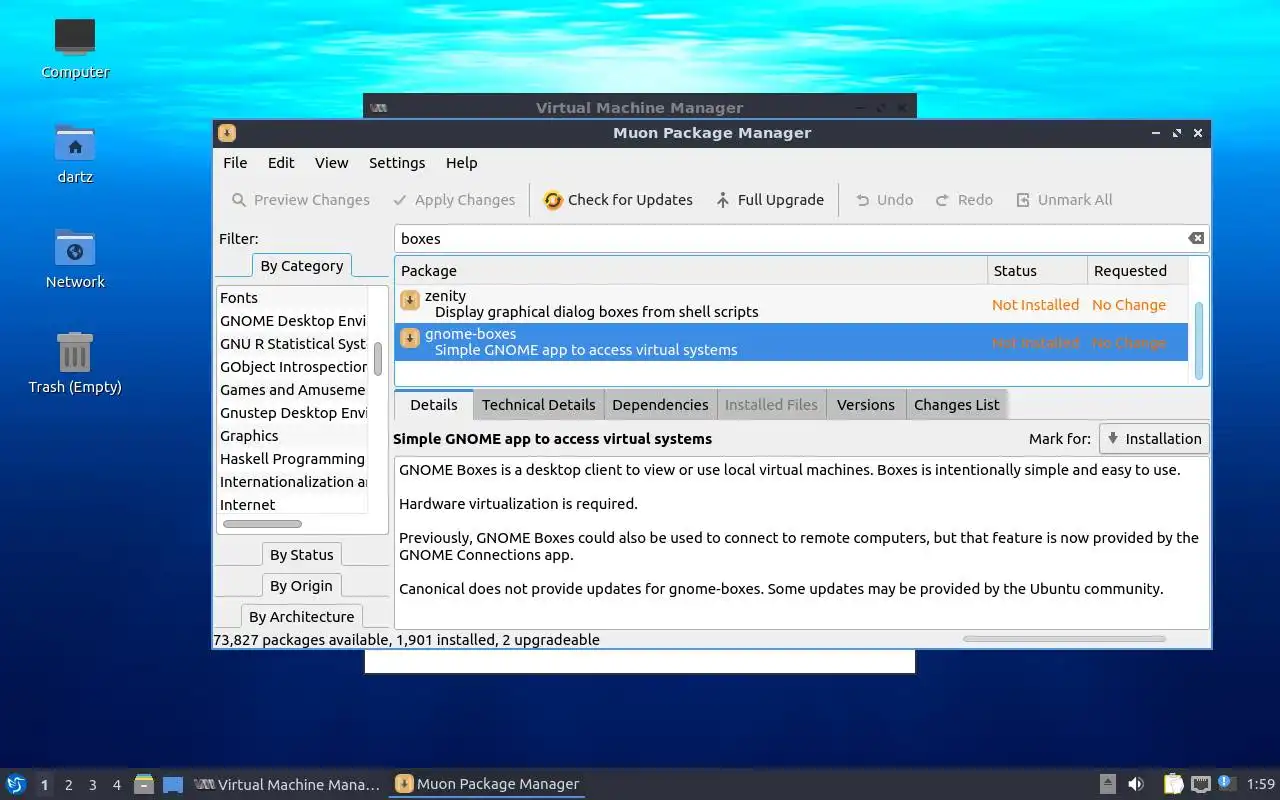The width and height of the screenshot is (1280, 800).
Task: Click the Preview Changes toolbar button
Action: [x=300, y=200]
